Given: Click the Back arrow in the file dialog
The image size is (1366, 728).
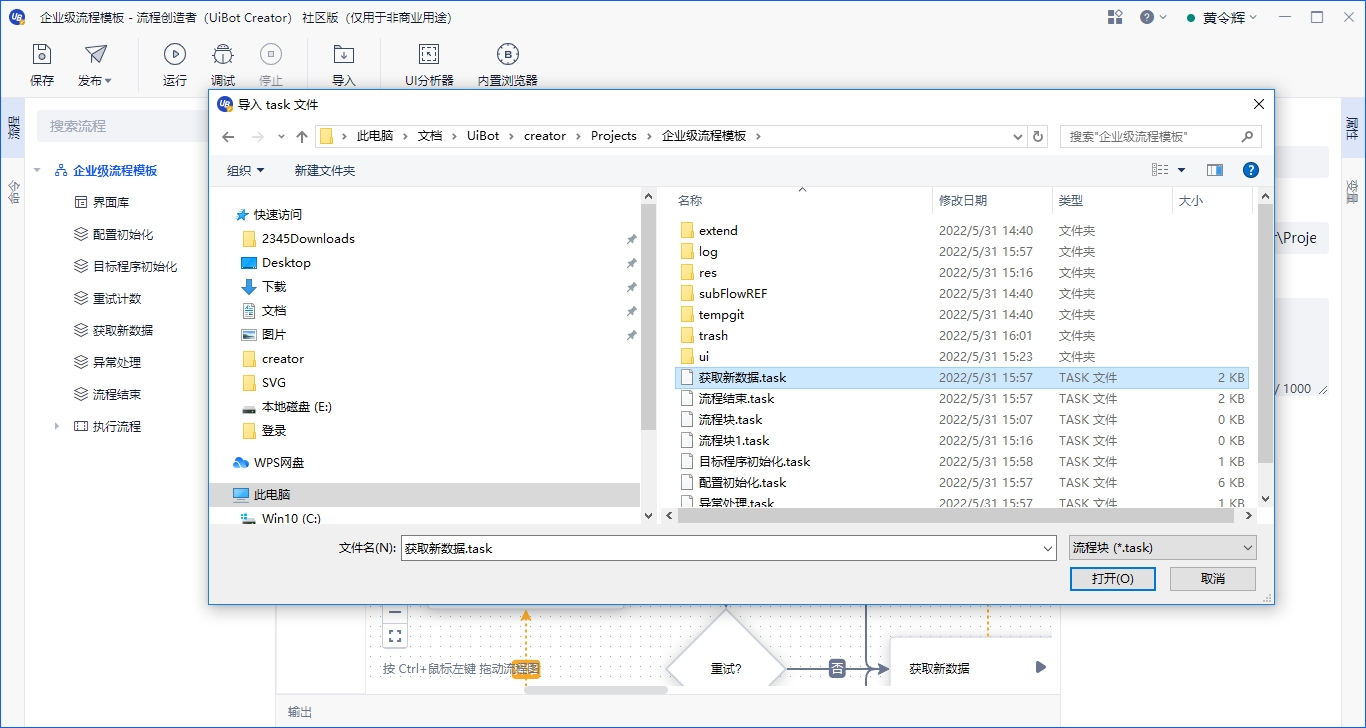Looking at the screenshot, I should point(228,136).
